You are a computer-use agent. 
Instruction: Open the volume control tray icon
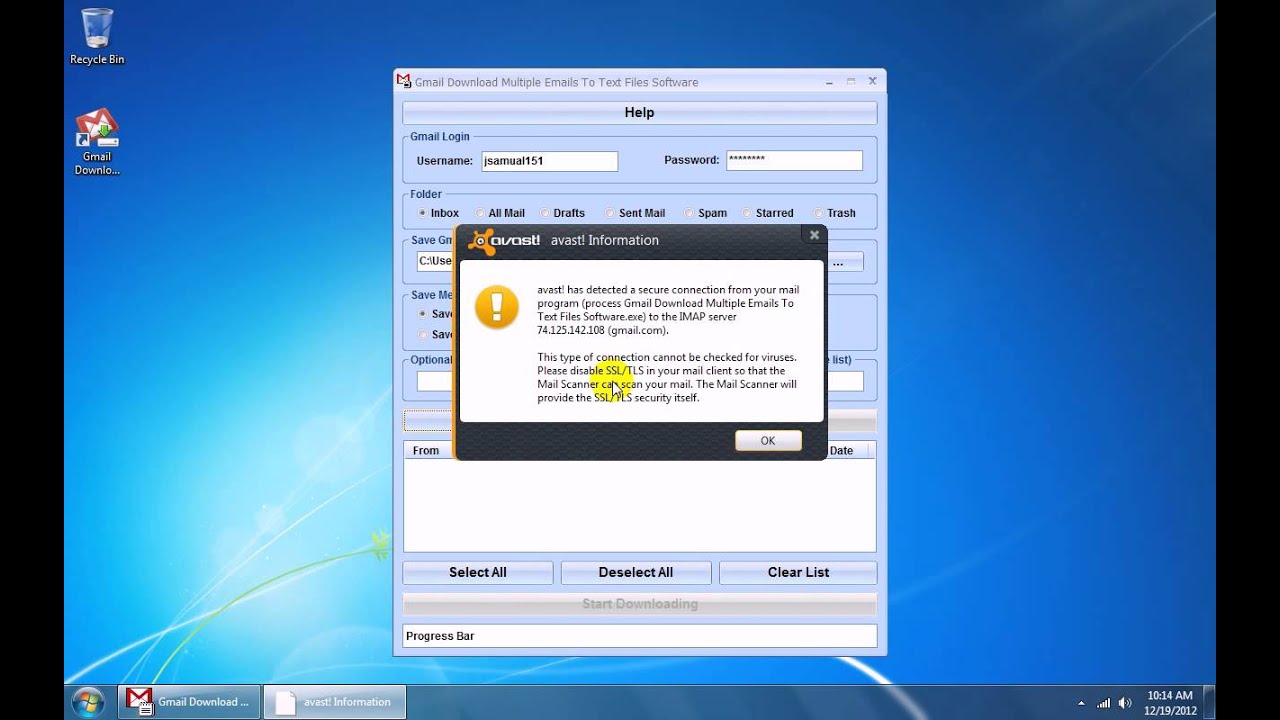point(1125,703)
